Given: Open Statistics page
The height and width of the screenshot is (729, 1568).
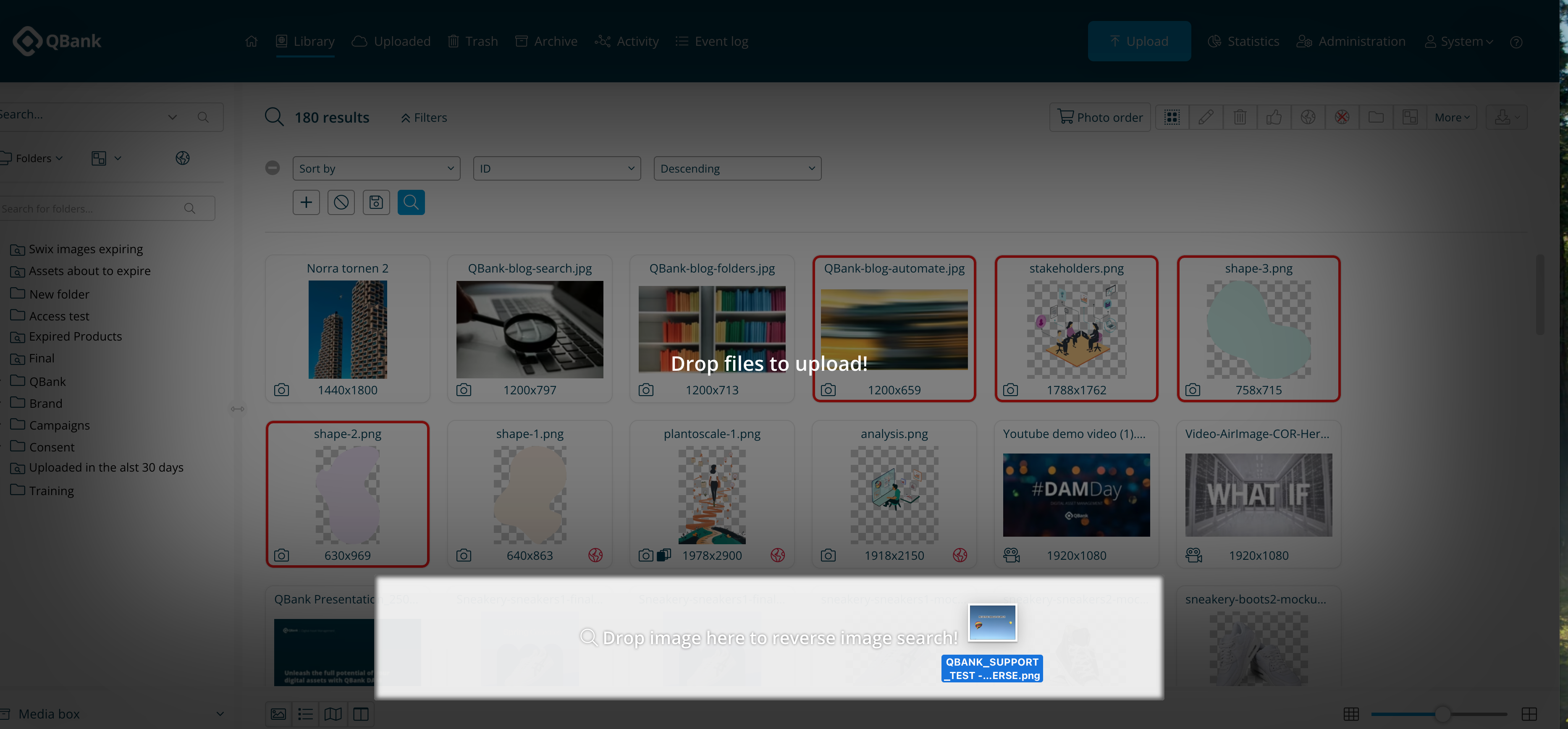Looking at the screenshot, I should point(1243,42).
